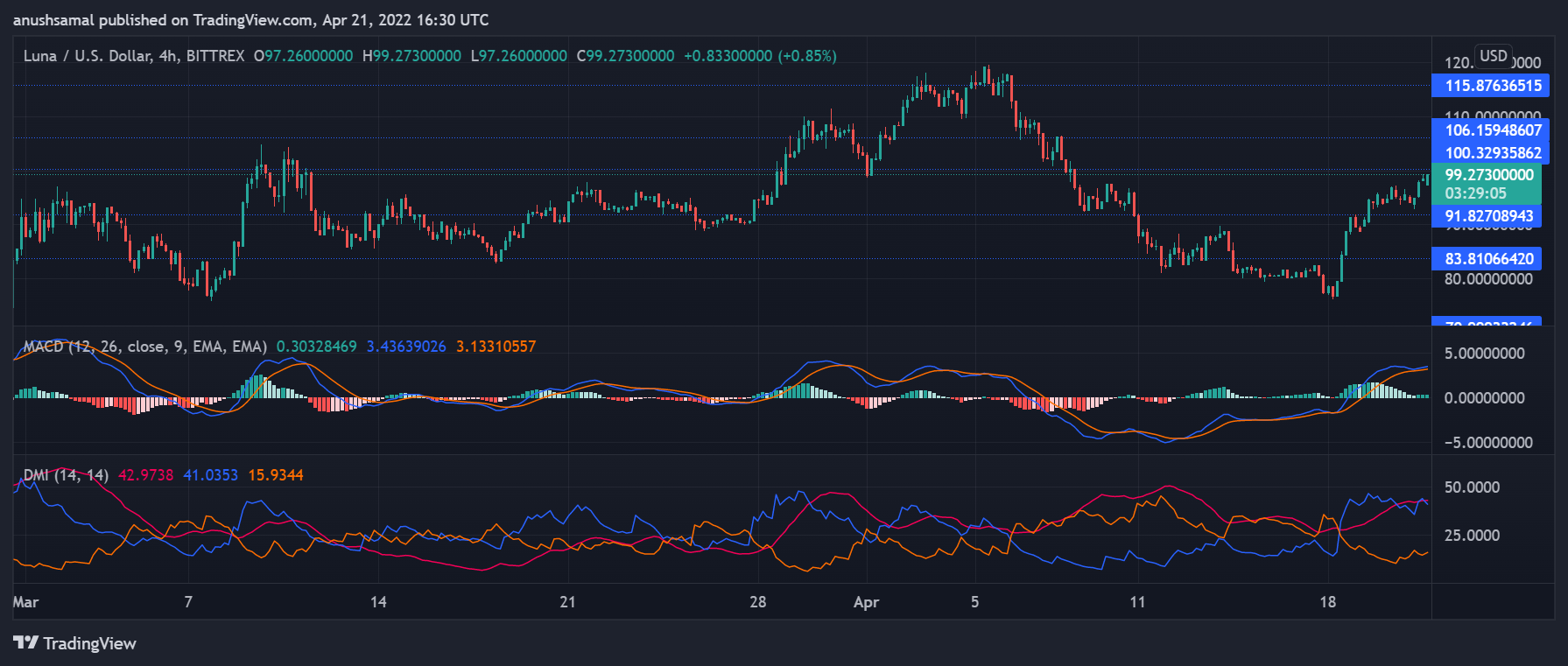Select the 91.82708943 price level label
Screen dimensions: 1568x666
point(1488,216)
